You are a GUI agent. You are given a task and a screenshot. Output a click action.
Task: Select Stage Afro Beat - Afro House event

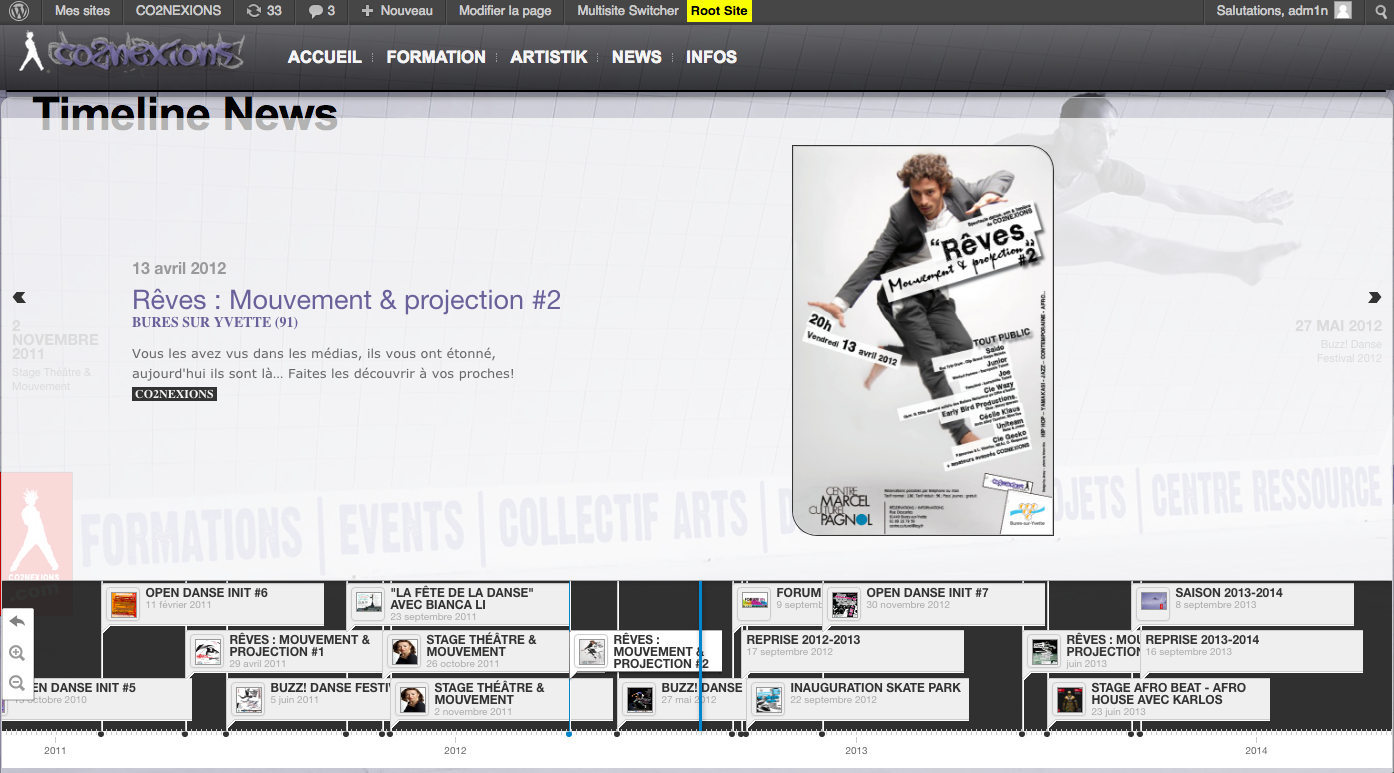coord(1159,699)
